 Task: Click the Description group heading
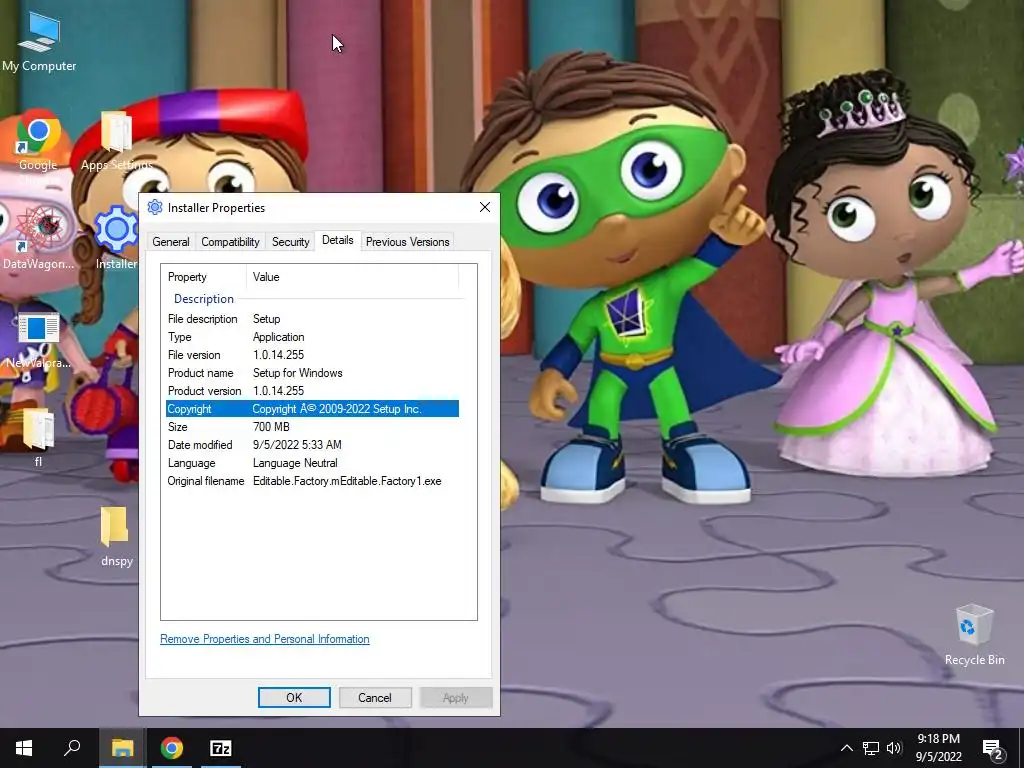(x=204, y=298)
